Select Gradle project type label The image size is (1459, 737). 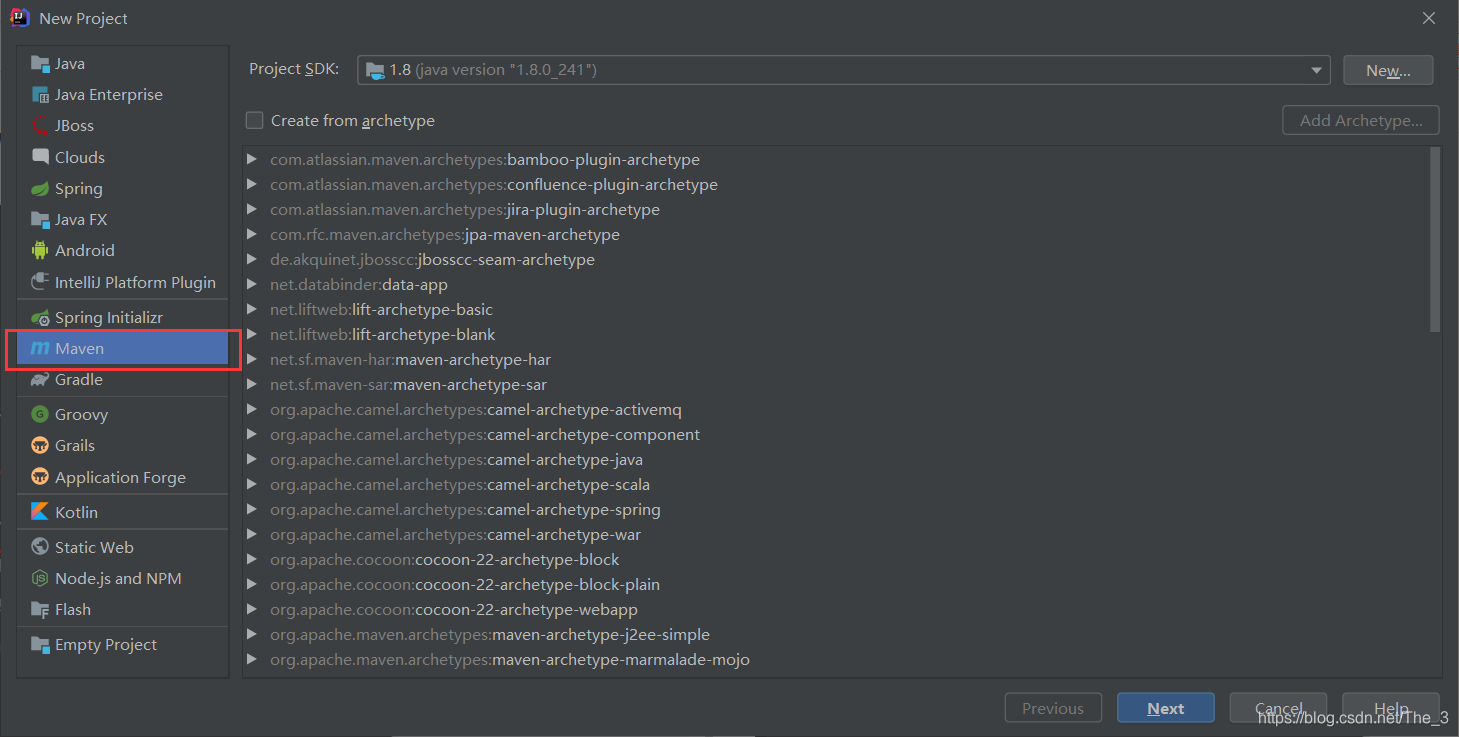coord(79,380)
